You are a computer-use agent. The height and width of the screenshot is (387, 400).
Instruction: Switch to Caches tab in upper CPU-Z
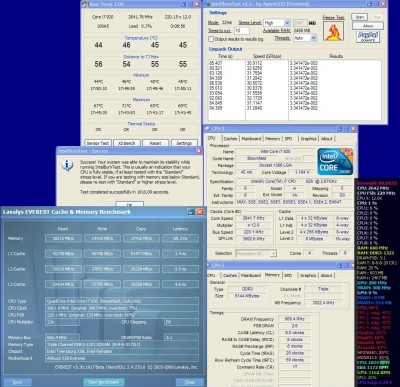tap(230, 139)
